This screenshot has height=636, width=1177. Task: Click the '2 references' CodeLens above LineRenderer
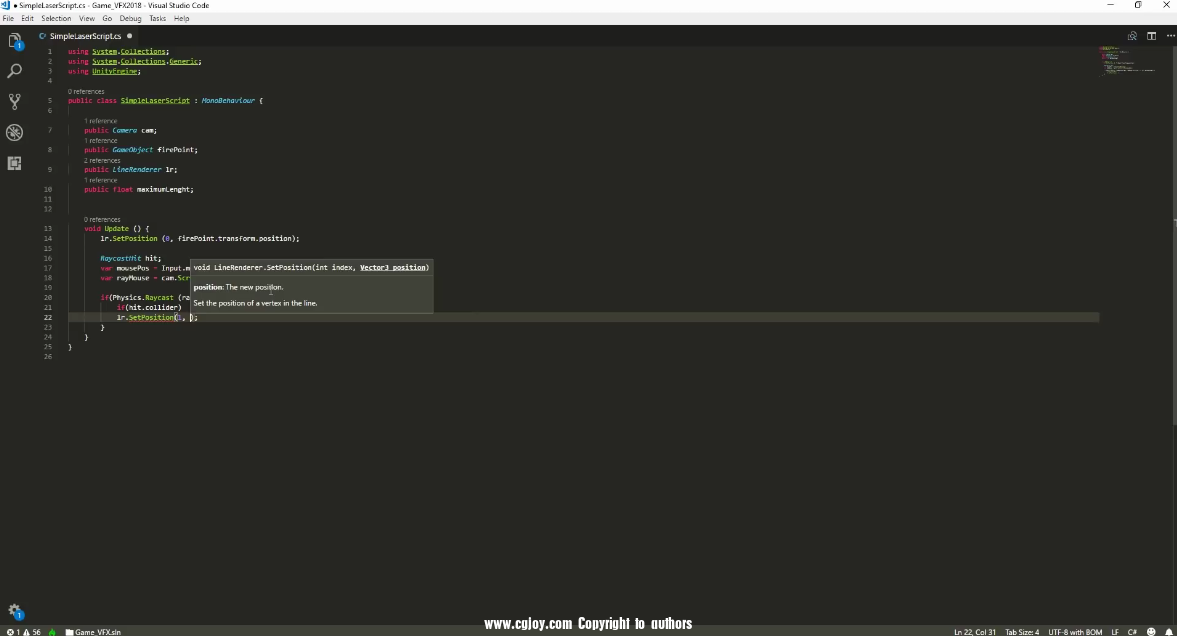pyautogui.click(x=102, y=160)
